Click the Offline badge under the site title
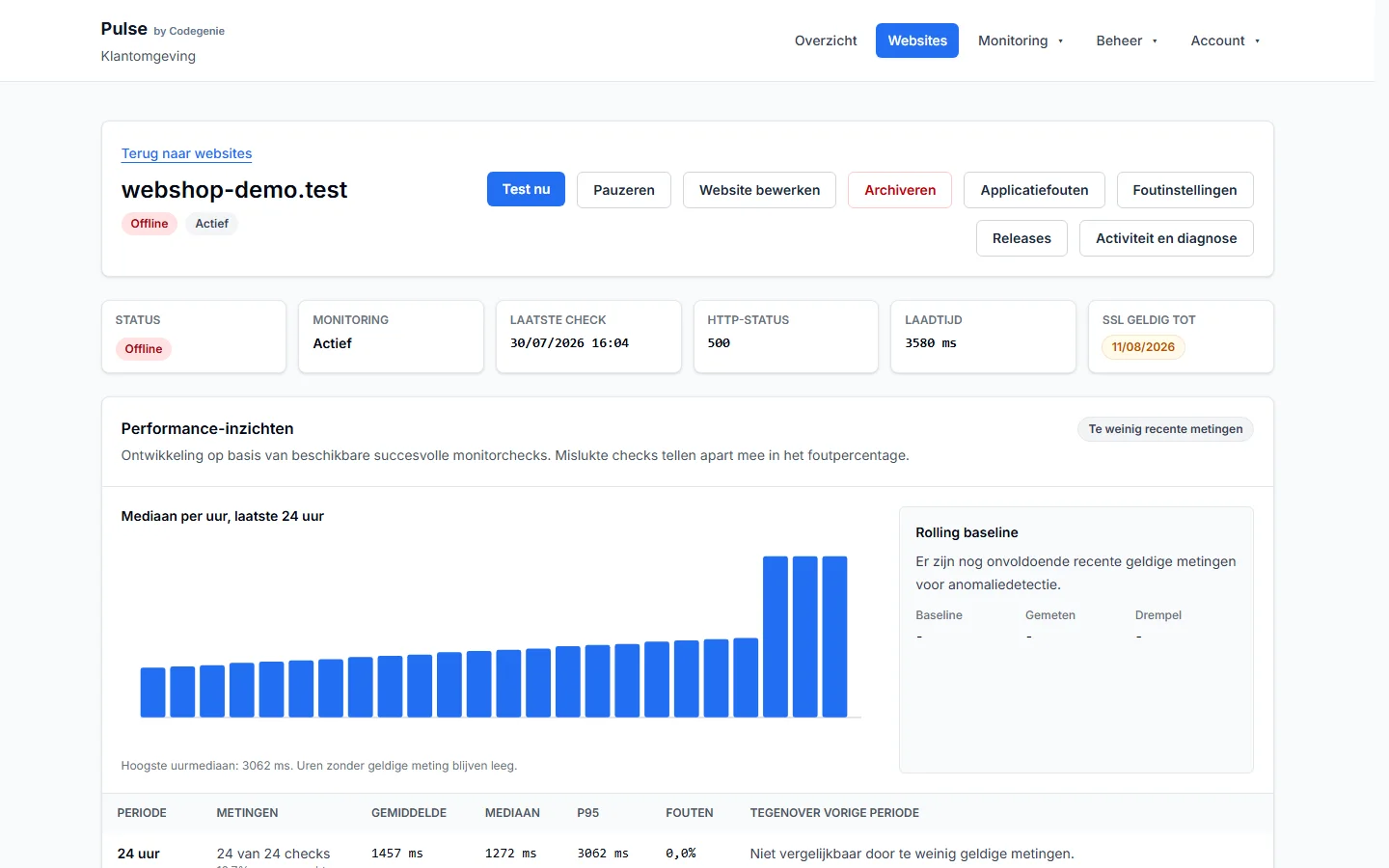Image resolution: width=1389 pixels, height=868 pixels. pos(150,224)
